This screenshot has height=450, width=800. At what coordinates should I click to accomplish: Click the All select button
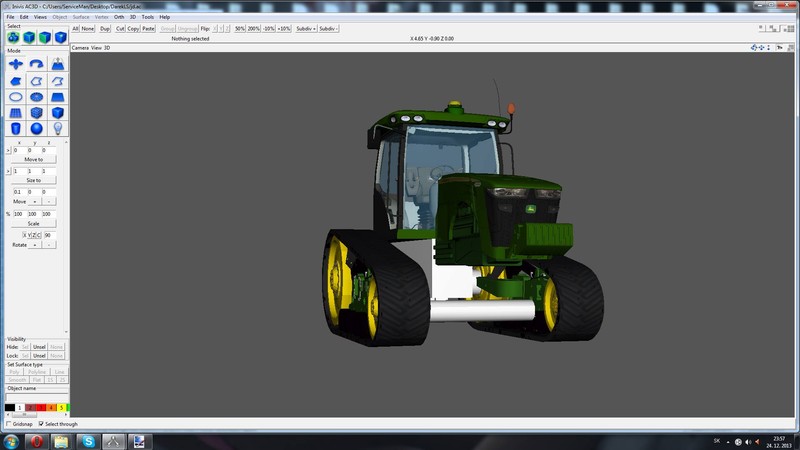[x=76, y=29]
